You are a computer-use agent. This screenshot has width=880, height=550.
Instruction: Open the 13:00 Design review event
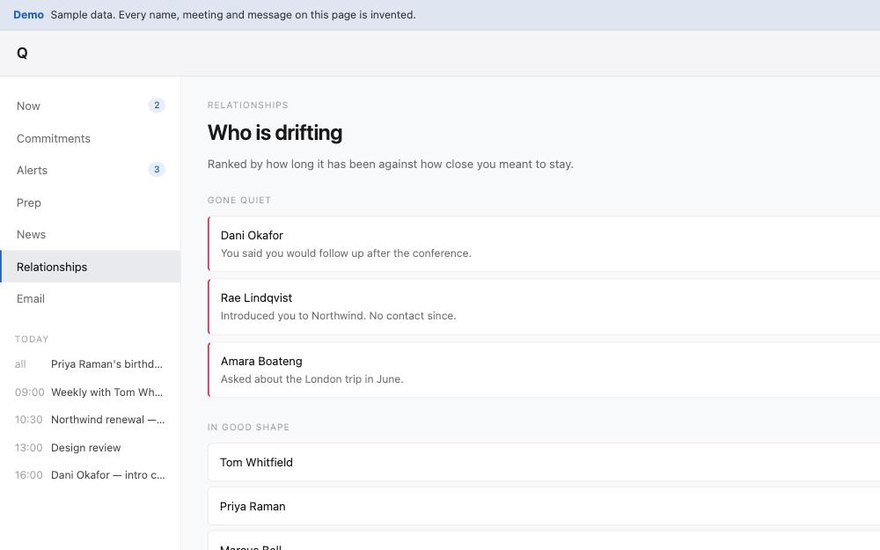[90, 448]
